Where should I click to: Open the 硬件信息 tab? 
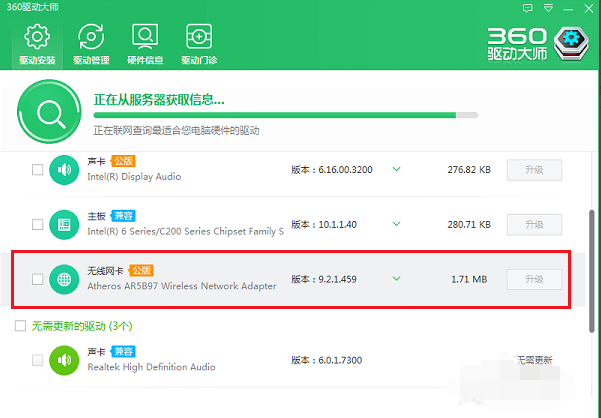145,44
